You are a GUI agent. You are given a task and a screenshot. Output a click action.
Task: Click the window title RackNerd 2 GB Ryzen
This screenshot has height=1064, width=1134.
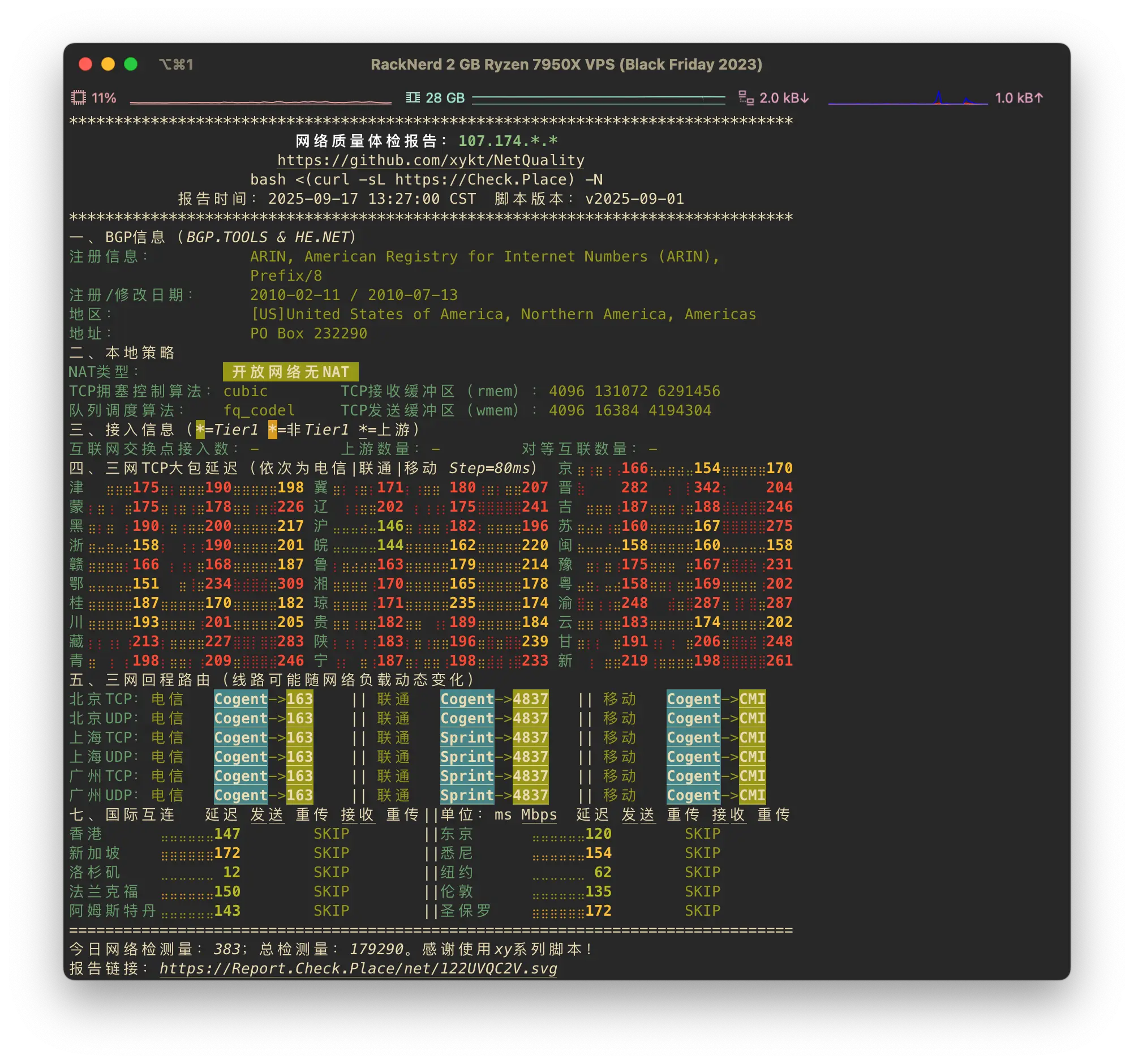point(566,64)
